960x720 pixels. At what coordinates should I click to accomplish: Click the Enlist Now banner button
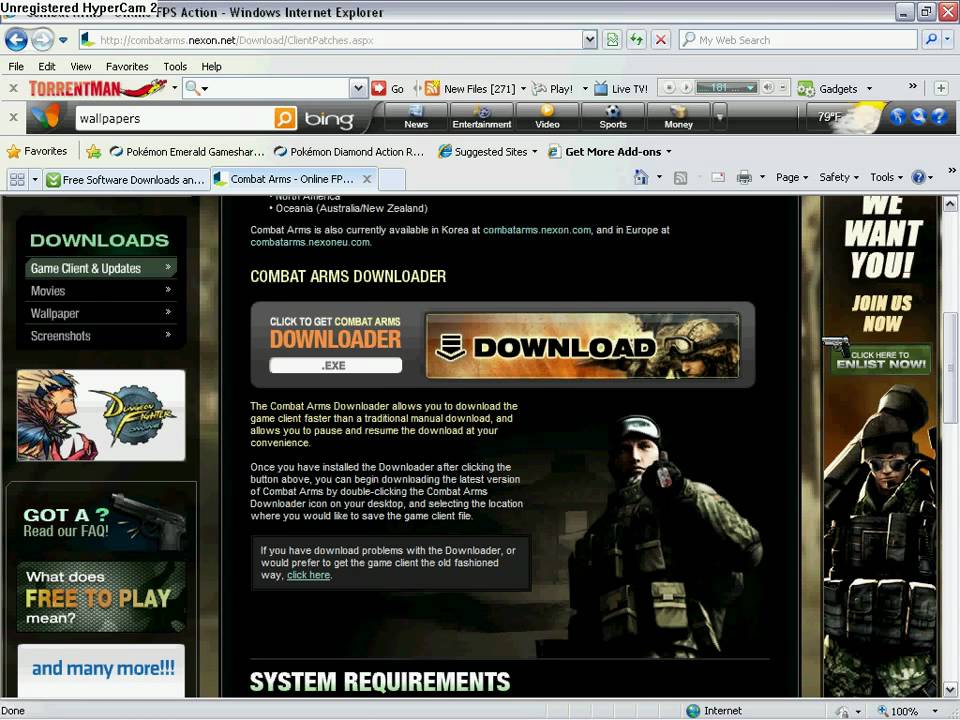pos(880,358)
